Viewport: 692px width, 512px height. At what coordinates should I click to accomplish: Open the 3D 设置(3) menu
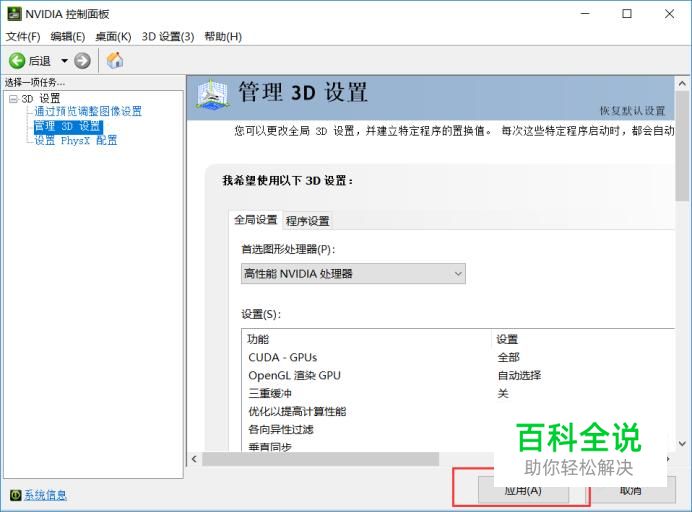pos(168,37)
